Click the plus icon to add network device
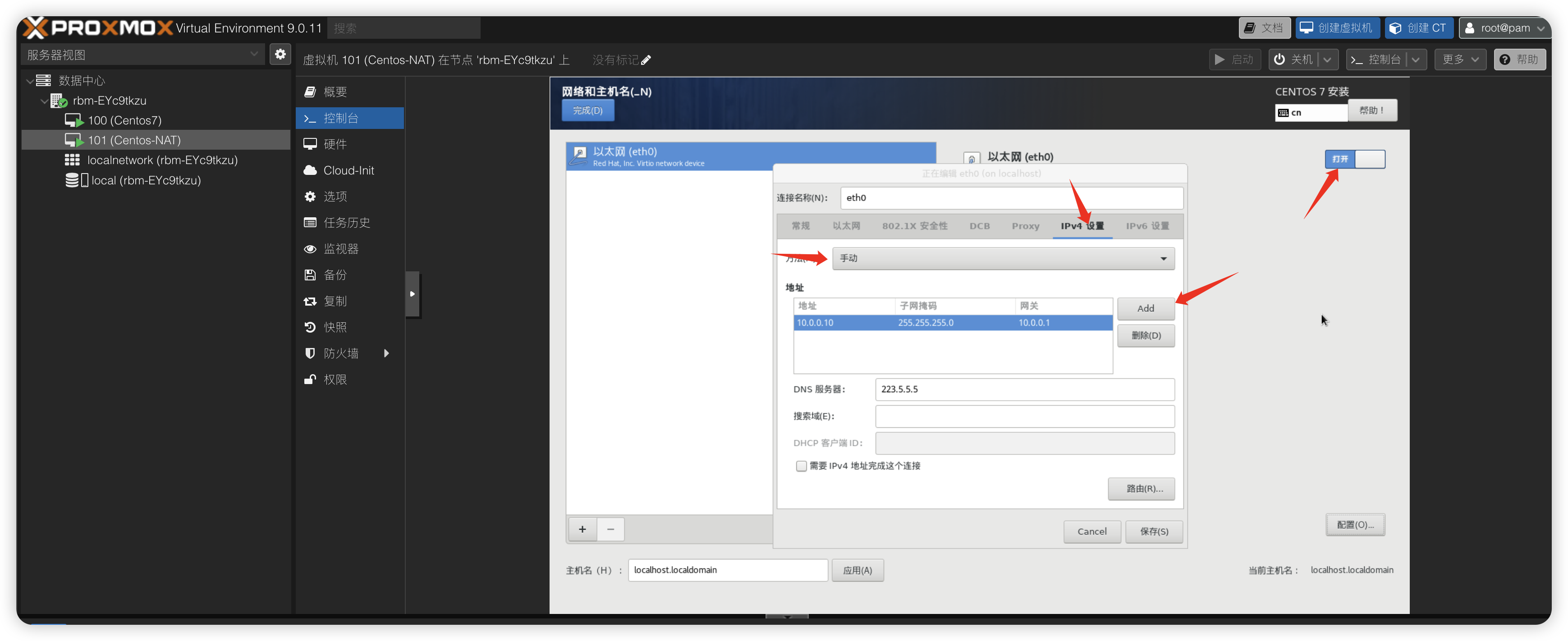The image size is (1568, 641). [x=582, y=529]
